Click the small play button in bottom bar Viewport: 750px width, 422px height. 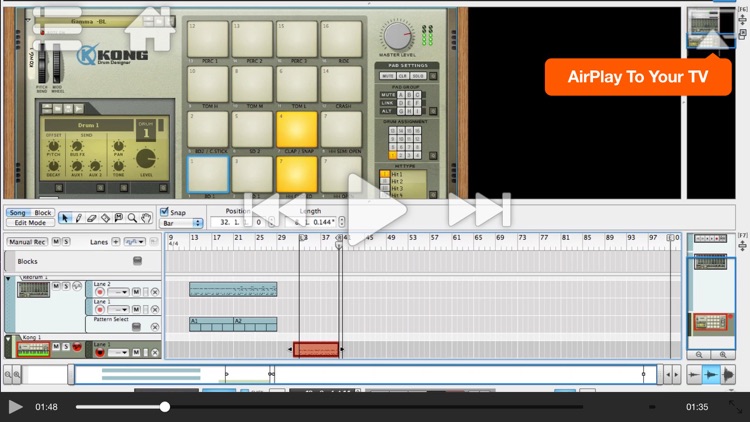click(x=15, y=407)
